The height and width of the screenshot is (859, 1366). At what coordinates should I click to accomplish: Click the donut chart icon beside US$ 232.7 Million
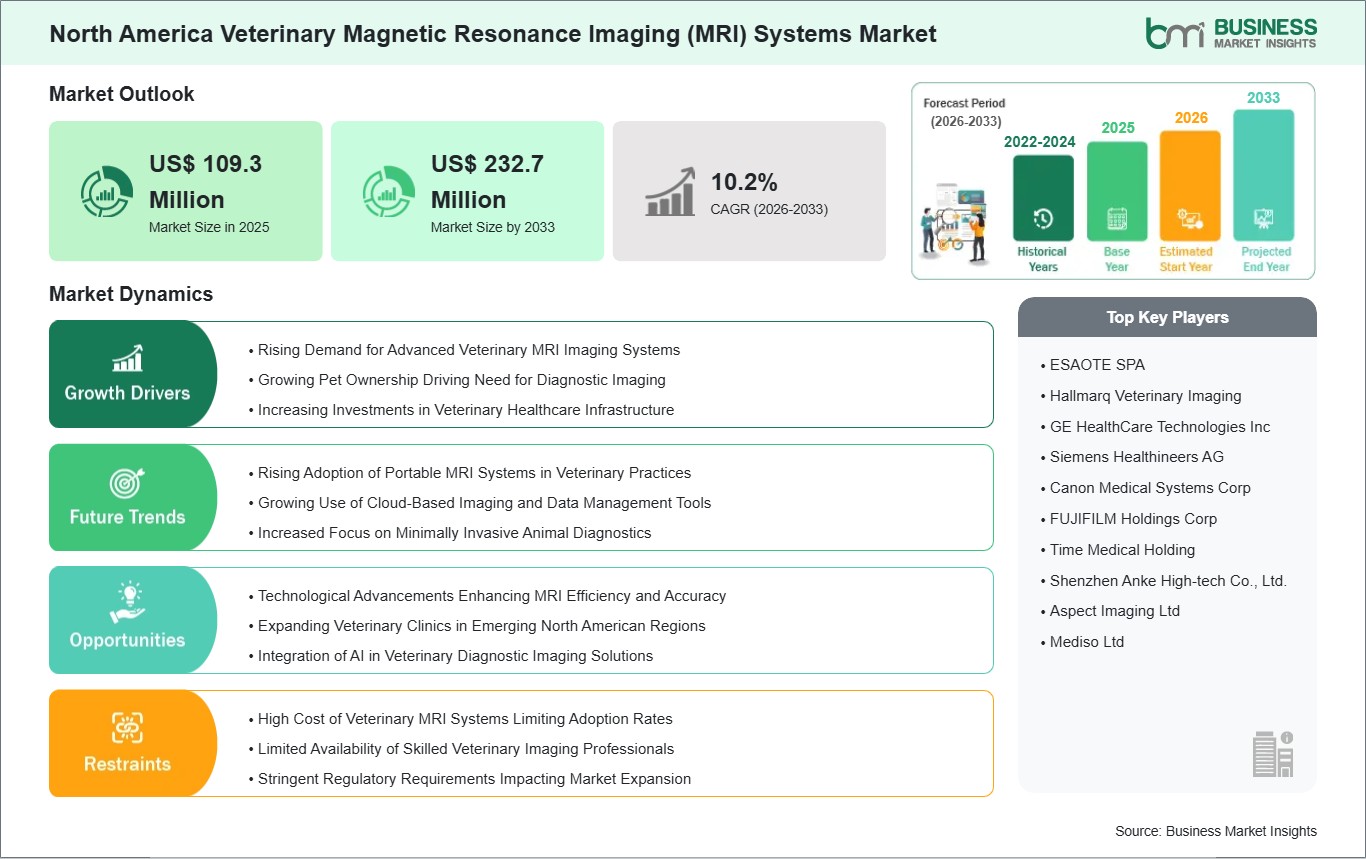coord(388,192)
